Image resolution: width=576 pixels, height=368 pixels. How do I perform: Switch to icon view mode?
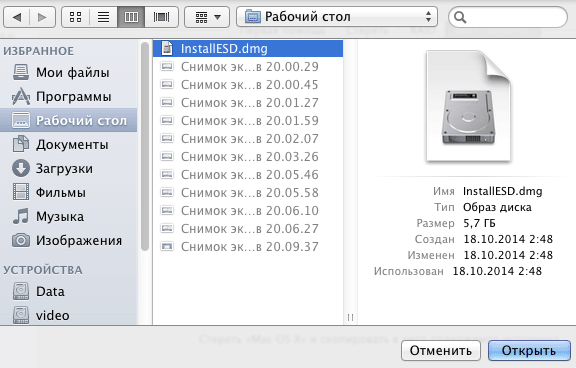pos(75,17)
